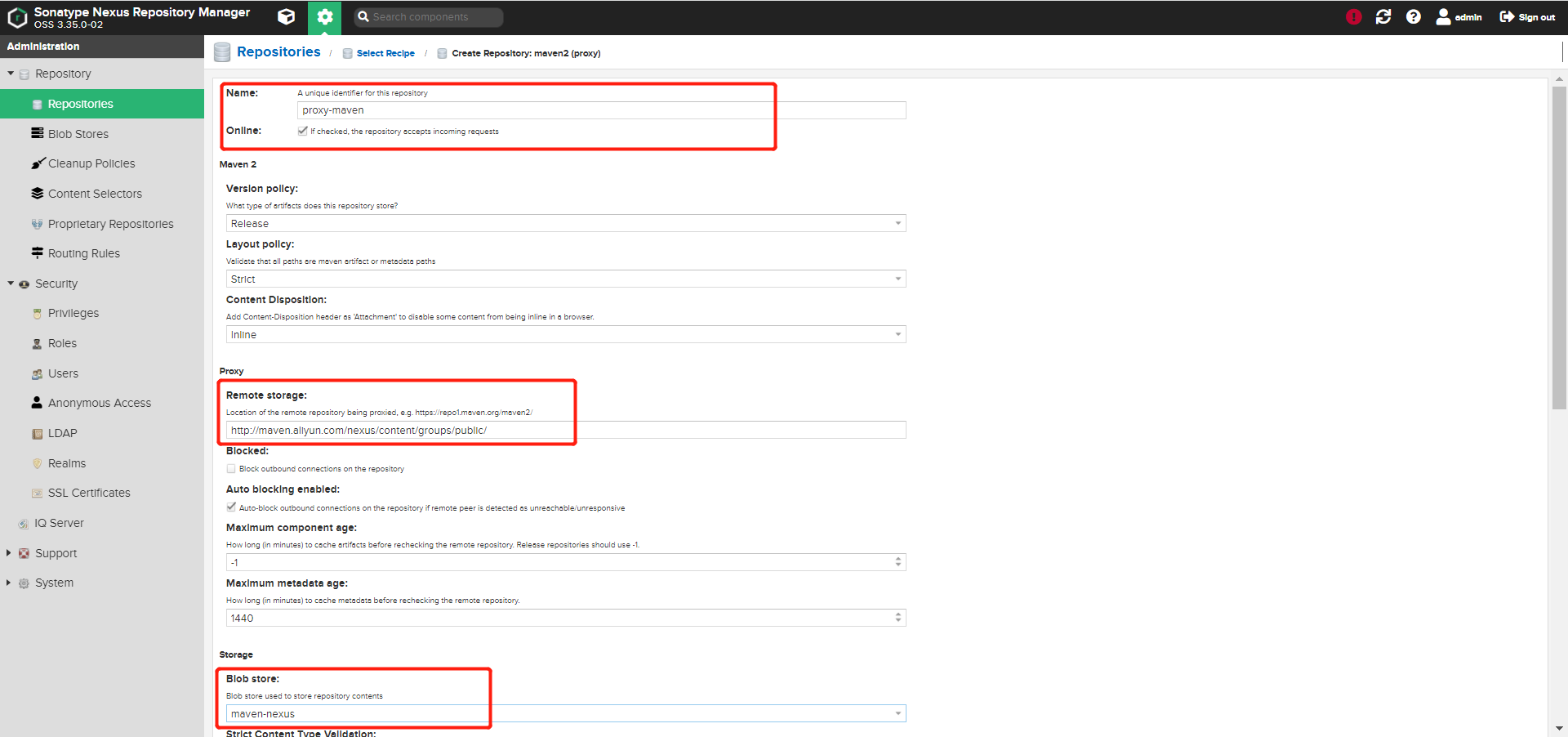The width and height of the screenshot is (1568, 737).
Task: Open the Browse components cube icon
Action: (286, 16)
